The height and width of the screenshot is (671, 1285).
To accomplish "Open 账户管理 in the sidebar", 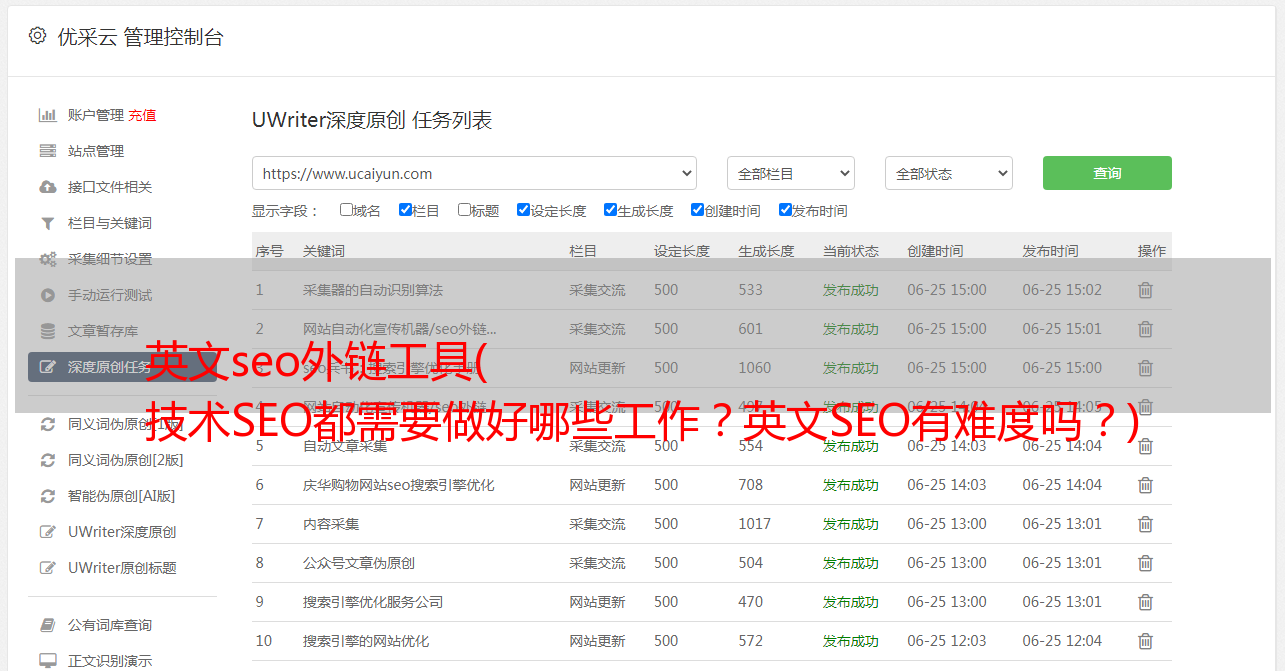I will point(96,115).
